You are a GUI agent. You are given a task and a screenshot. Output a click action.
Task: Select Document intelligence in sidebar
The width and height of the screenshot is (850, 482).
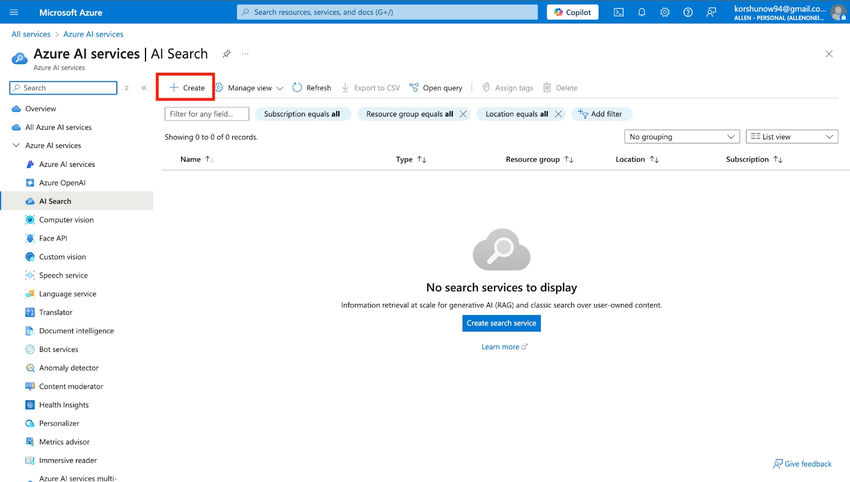click(x=76, y=331)
